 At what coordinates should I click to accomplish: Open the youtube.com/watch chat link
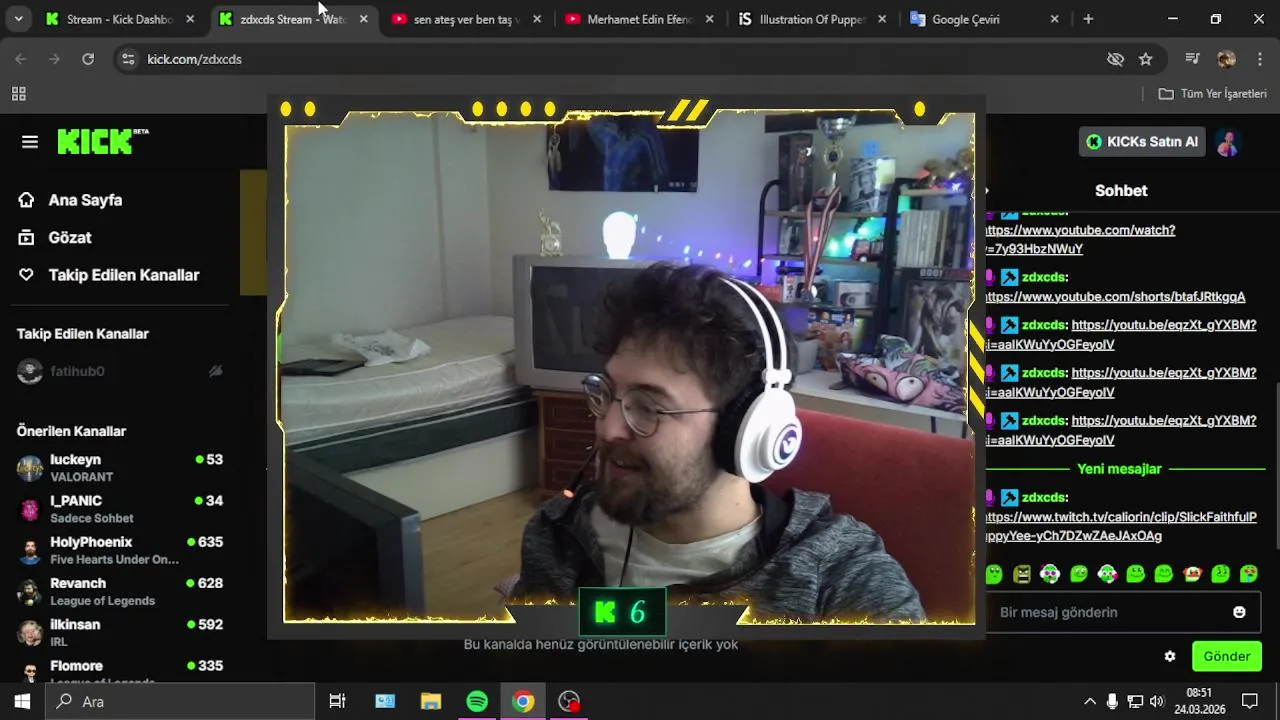tap(1080, 239)
